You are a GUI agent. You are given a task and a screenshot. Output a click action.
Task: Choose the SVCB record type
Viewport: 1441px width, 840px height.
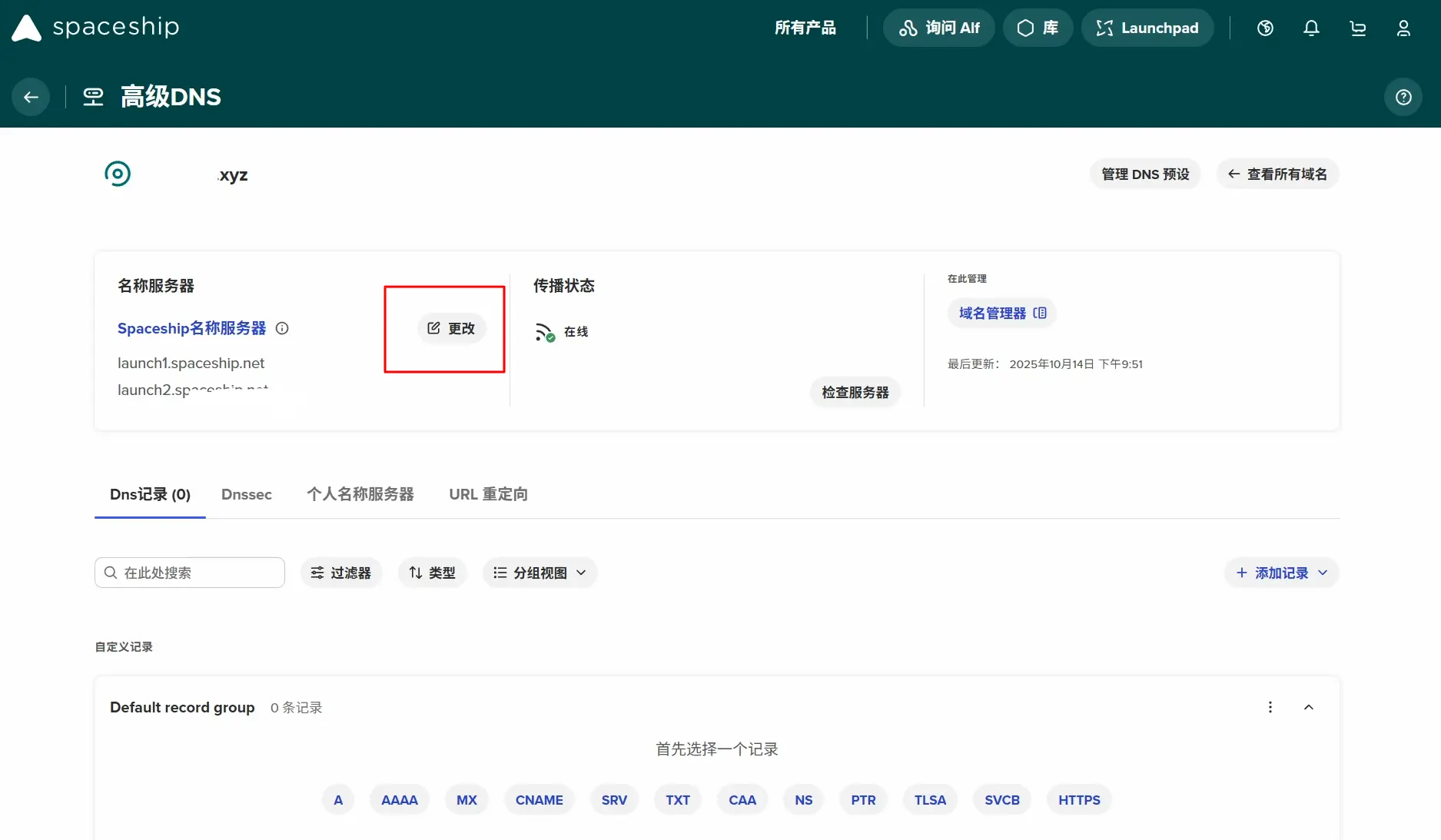pos(1002,800)
